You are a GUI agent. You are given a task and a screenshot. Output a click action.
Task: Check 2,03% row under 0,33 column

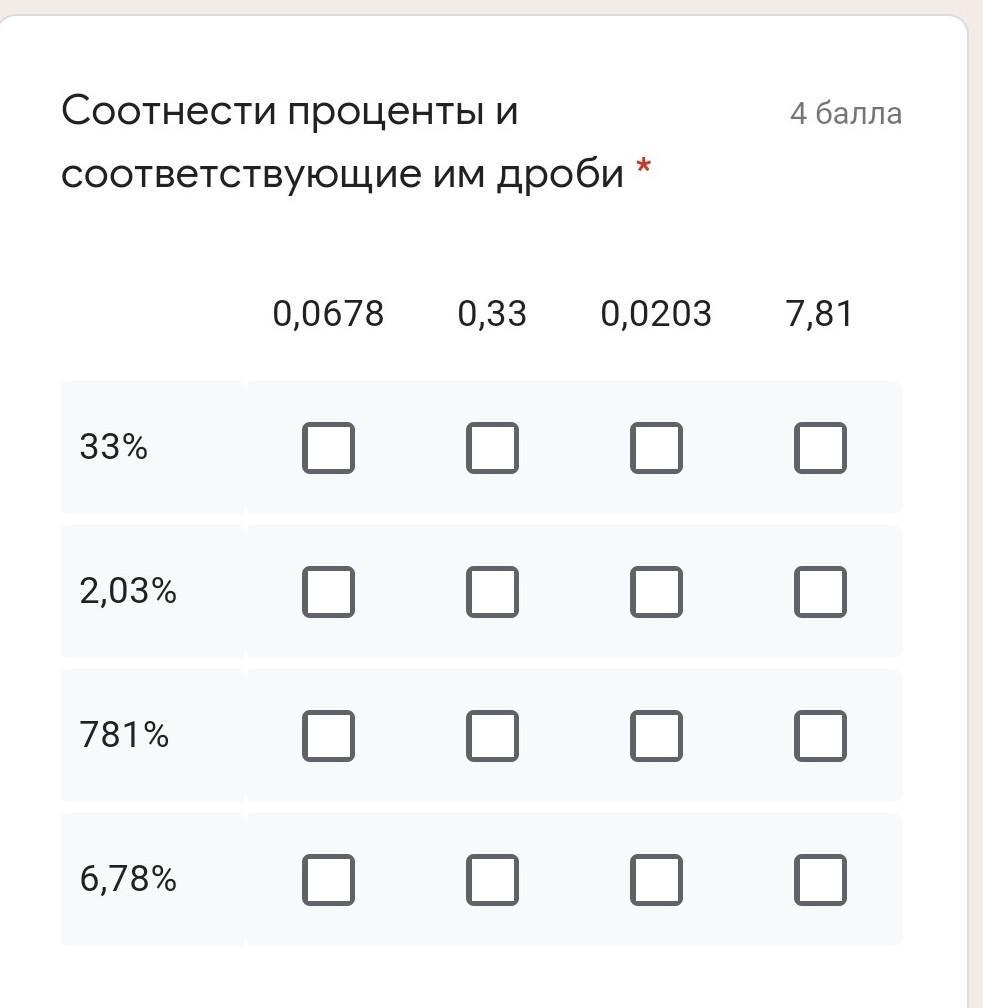pyautogui.click(x=492, y=591)
